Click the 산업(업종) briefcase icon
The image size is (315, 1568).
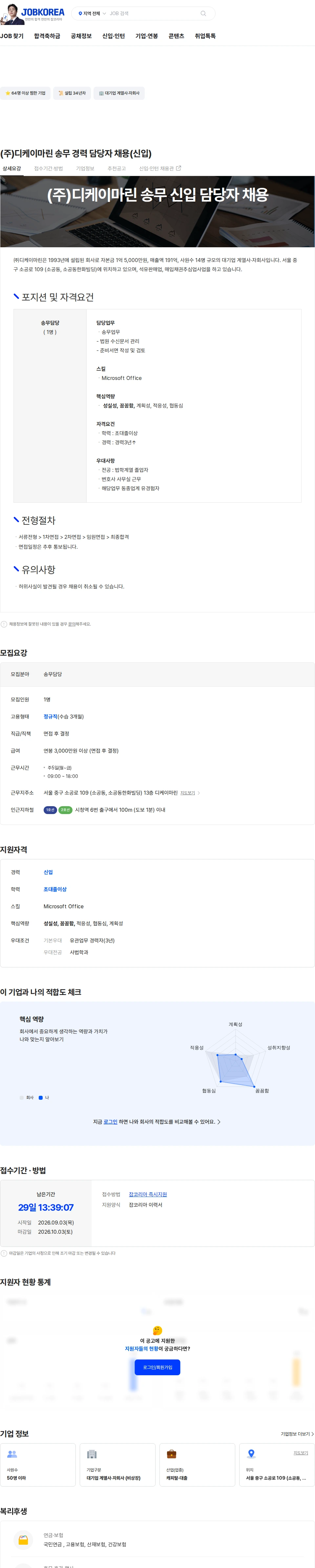(x=172, y=1454)
